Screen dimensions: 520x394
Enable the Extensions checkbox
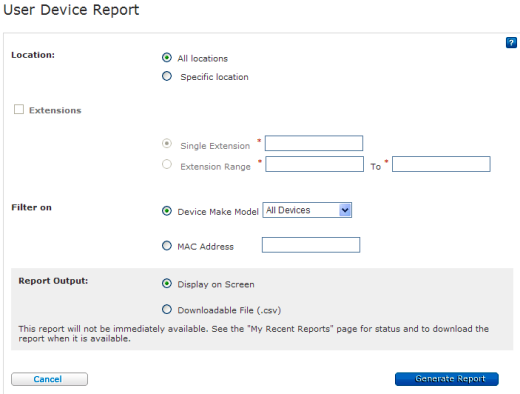tap(19, 109)
